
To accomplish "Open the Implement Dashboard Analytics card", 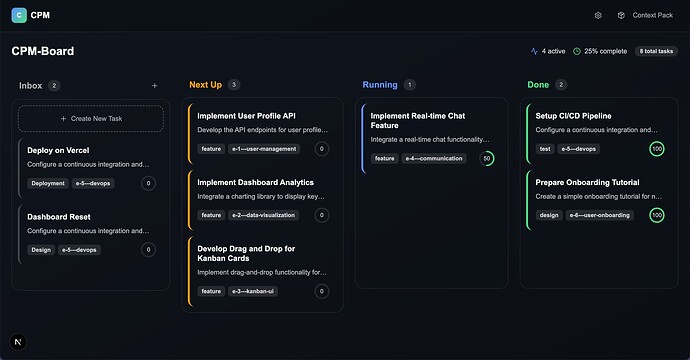I will (x=263, y=200).
